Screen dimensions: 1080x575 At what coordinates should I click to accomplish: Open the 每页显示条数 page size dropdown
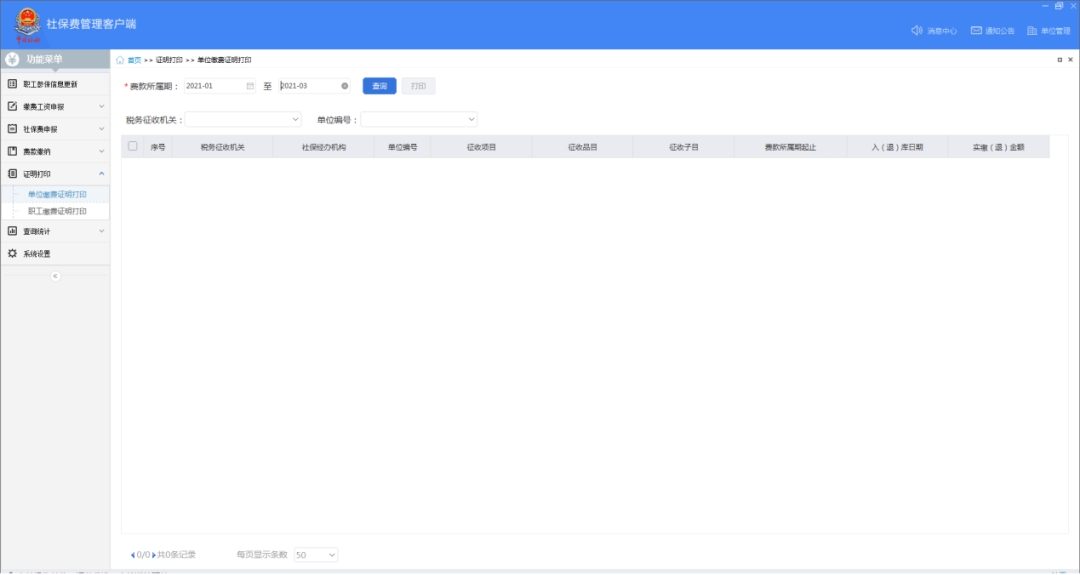pos(316,554)
